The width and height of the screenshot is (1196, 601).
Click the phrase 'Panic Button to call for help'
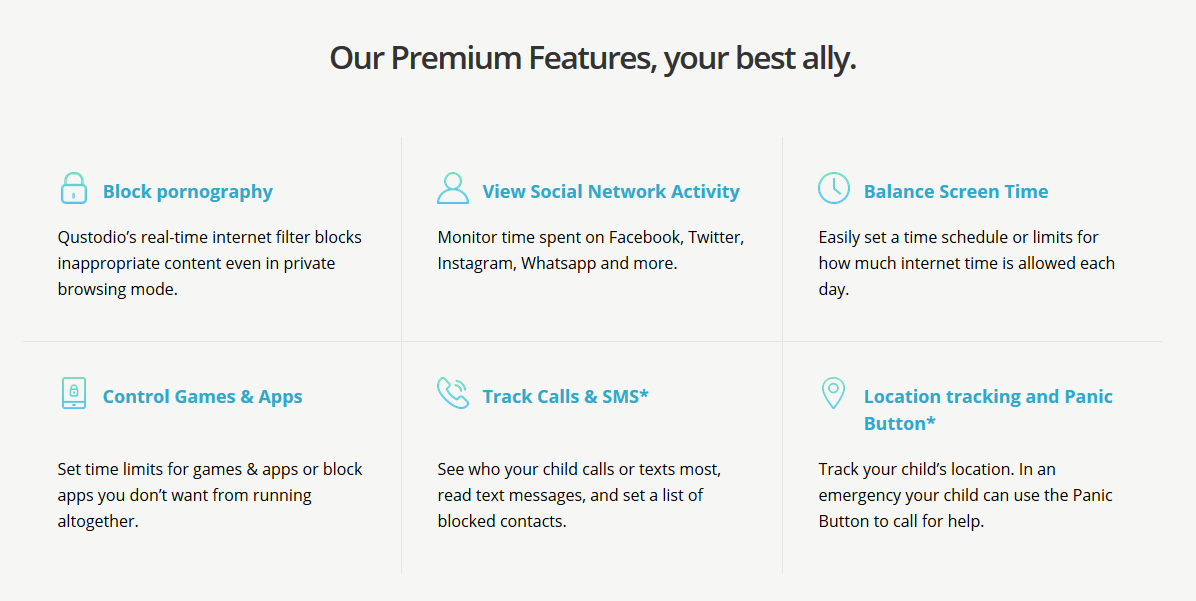pos(901,522)
